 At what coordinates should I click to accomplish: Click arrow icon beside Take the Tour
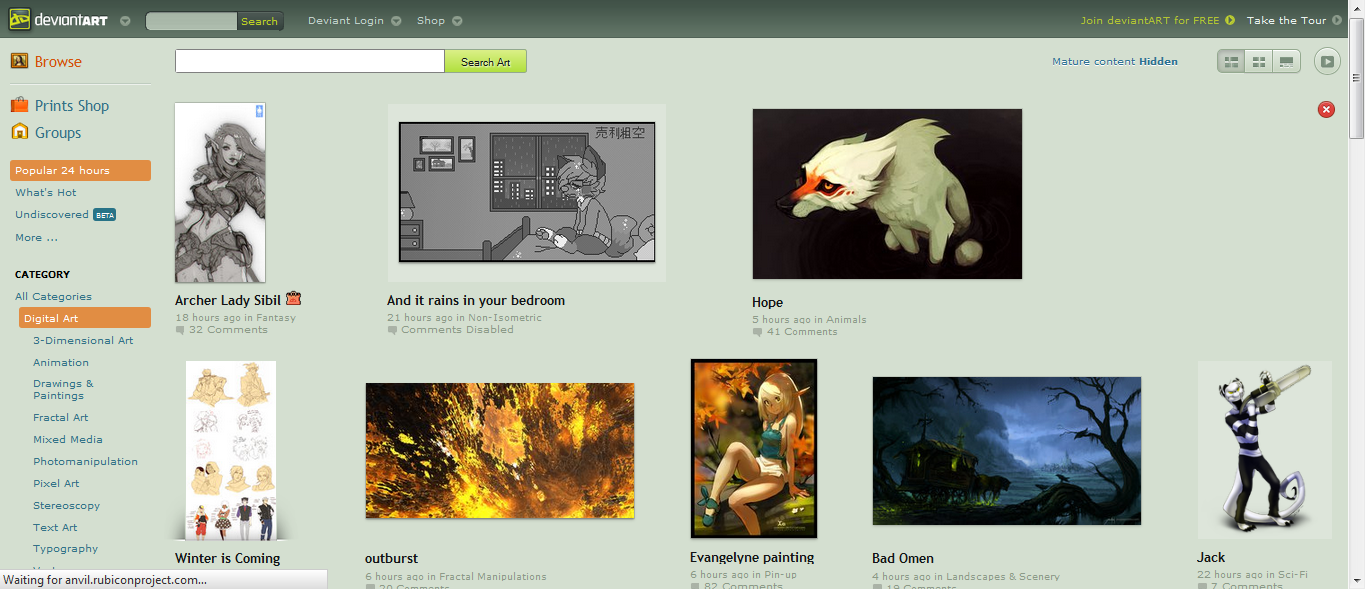pyautogui.click(x=1337, y=20)
